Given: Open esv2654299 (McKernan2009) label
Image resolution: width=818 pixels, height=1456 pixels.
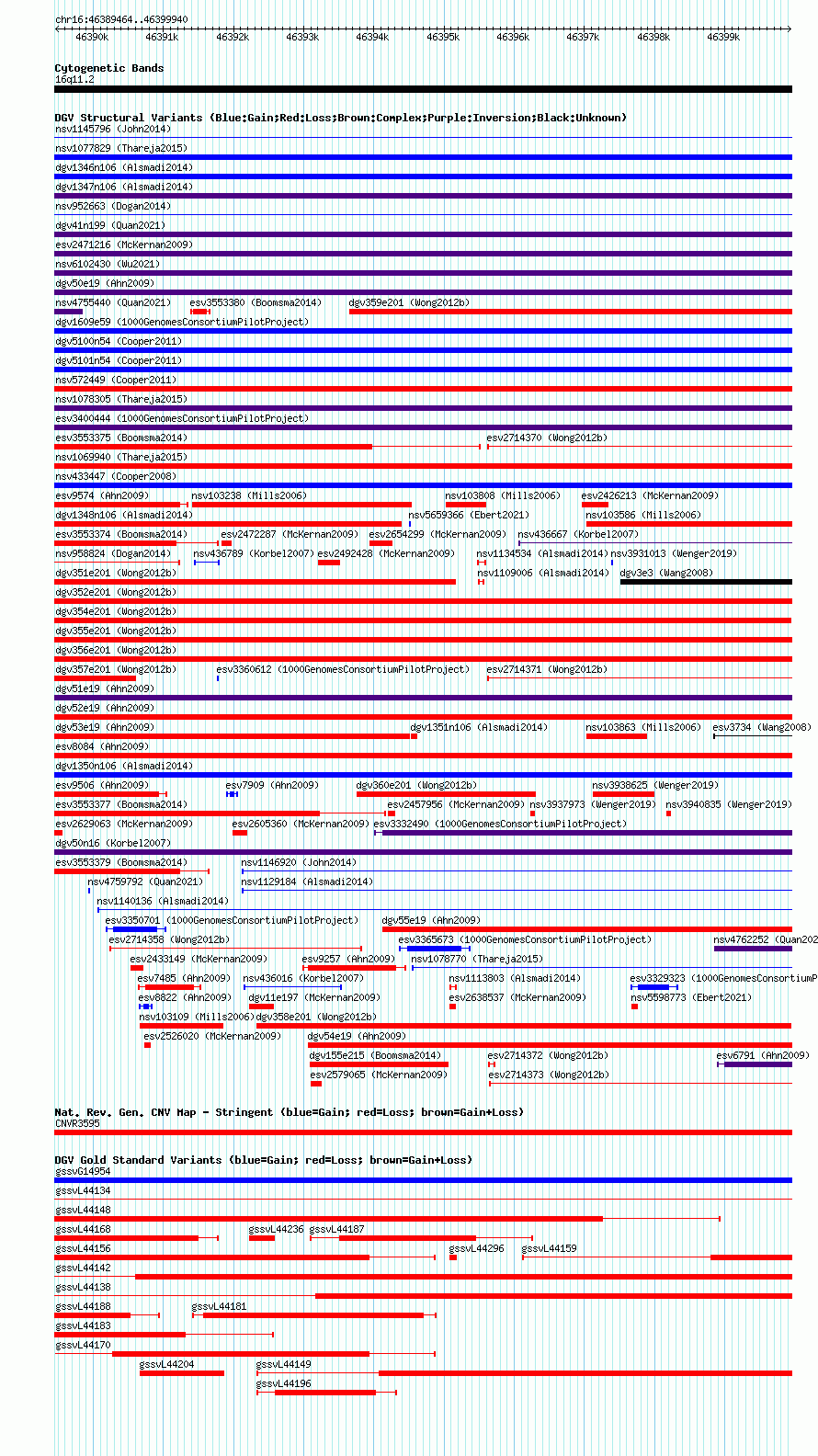Looking at the screenshot, I should click(x=437, y=534).
